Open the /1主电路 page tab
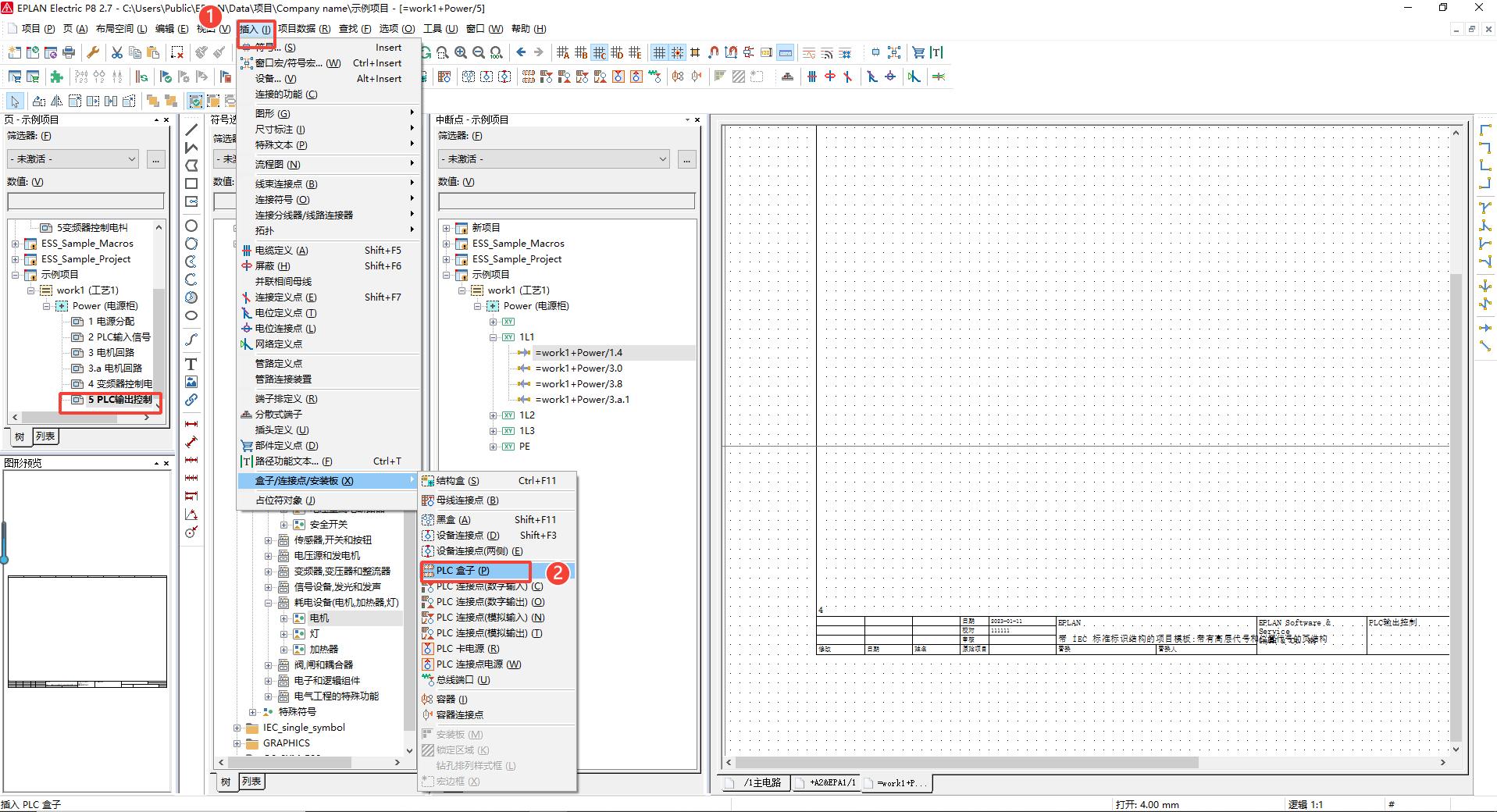This screenshot has height=812, width=1497. click(x=755, y=782)
